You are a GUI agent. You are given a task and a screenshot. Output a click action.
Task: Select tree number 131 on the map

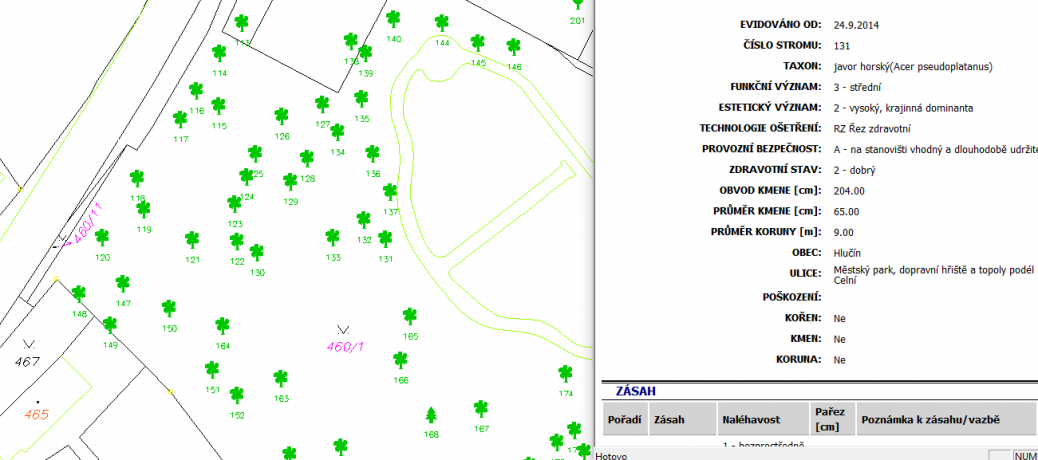pyautogui.click(x=385, y=238)
